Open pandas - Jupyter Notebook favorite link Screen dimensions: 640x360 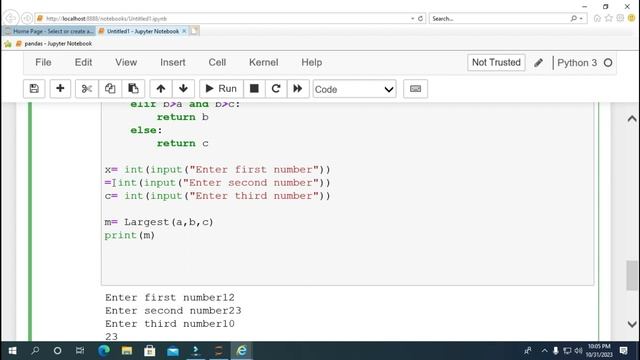[54, 44]
